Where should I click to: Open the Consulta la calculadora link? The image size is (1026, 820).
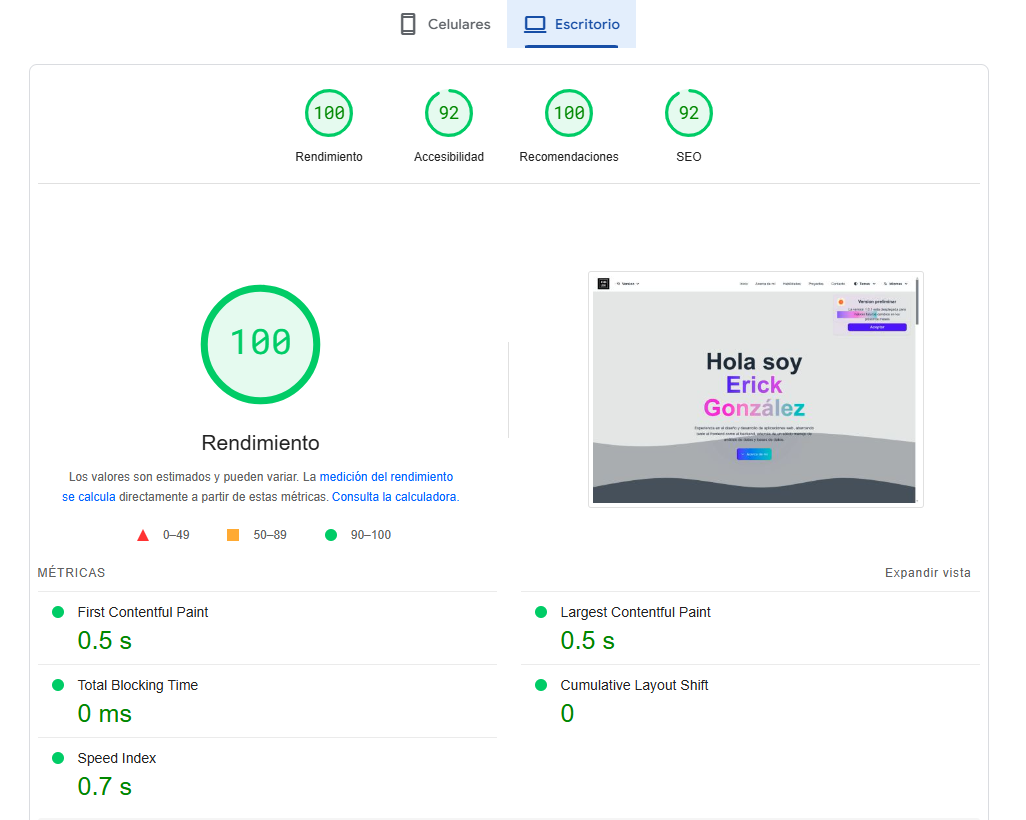tap(395, 496)
